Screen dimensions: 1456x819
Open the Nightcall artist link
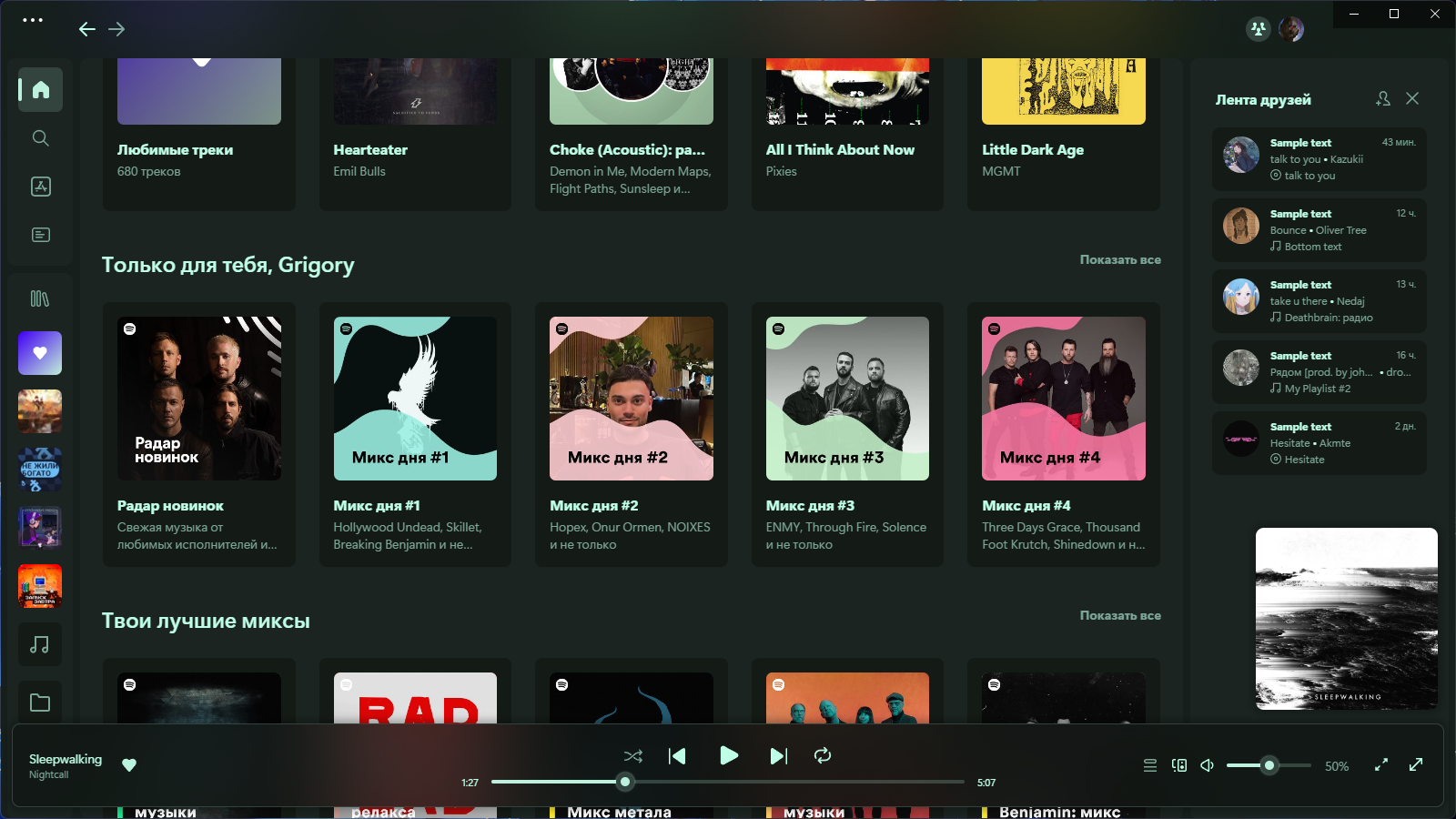pyautogui.click(x=48, y=774)
